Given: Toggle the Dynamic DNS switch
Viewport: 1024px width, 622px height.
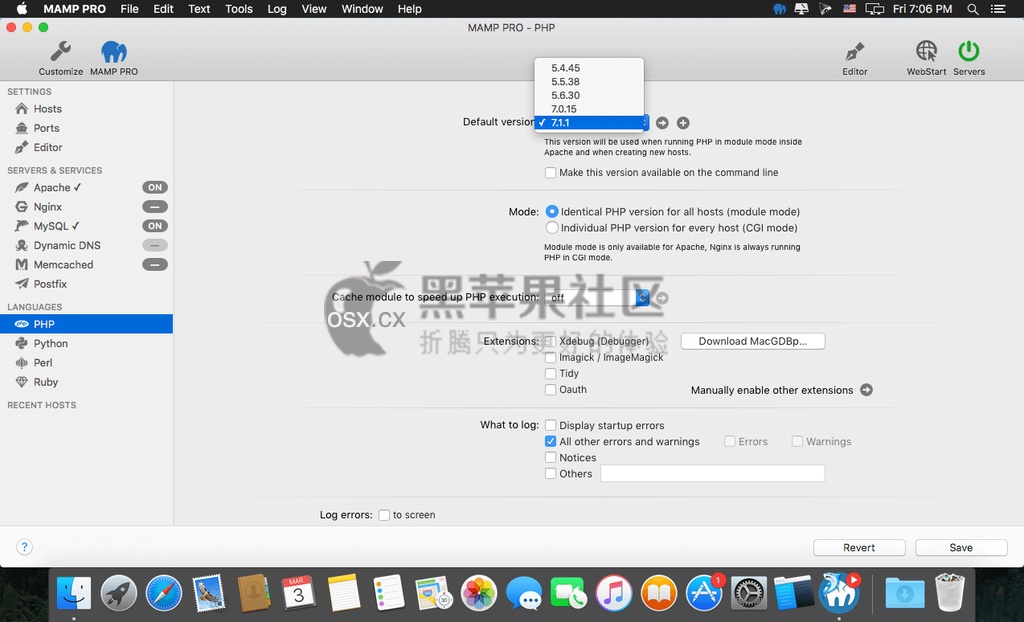Looking at the screenshot, I should click(x=155, y=246).
